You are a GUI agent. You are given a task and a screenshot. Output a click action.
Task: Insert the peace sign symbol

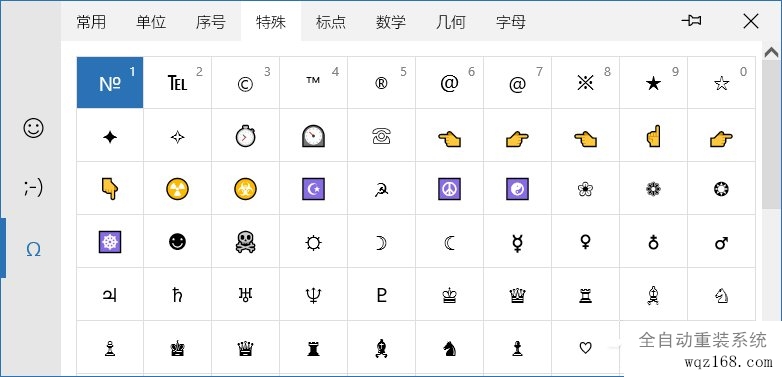(x=449, y=189)
